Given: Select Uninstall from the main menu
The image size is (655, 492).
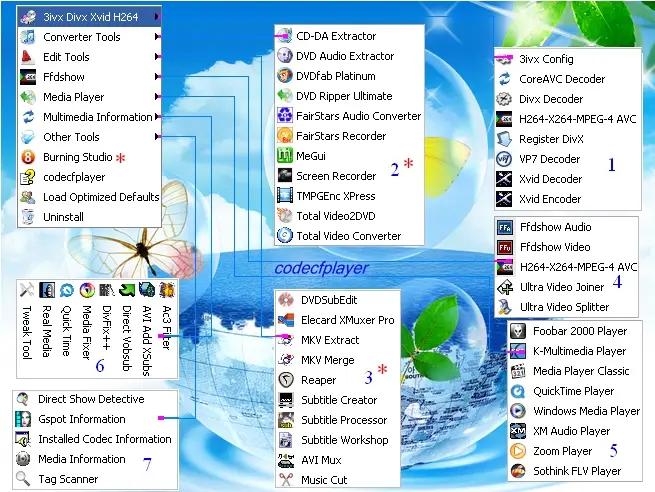Looking at the screenshot, I should (x=89, y=217).
